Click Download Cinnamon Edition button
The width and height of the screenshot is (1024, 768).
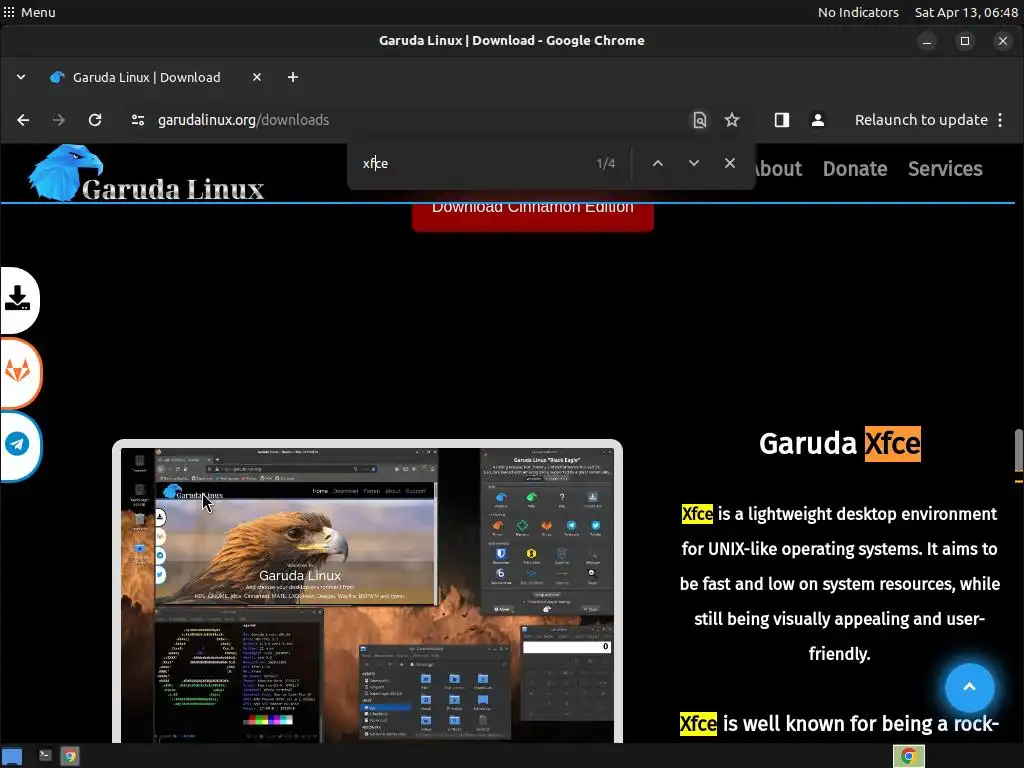click(533, 216)
